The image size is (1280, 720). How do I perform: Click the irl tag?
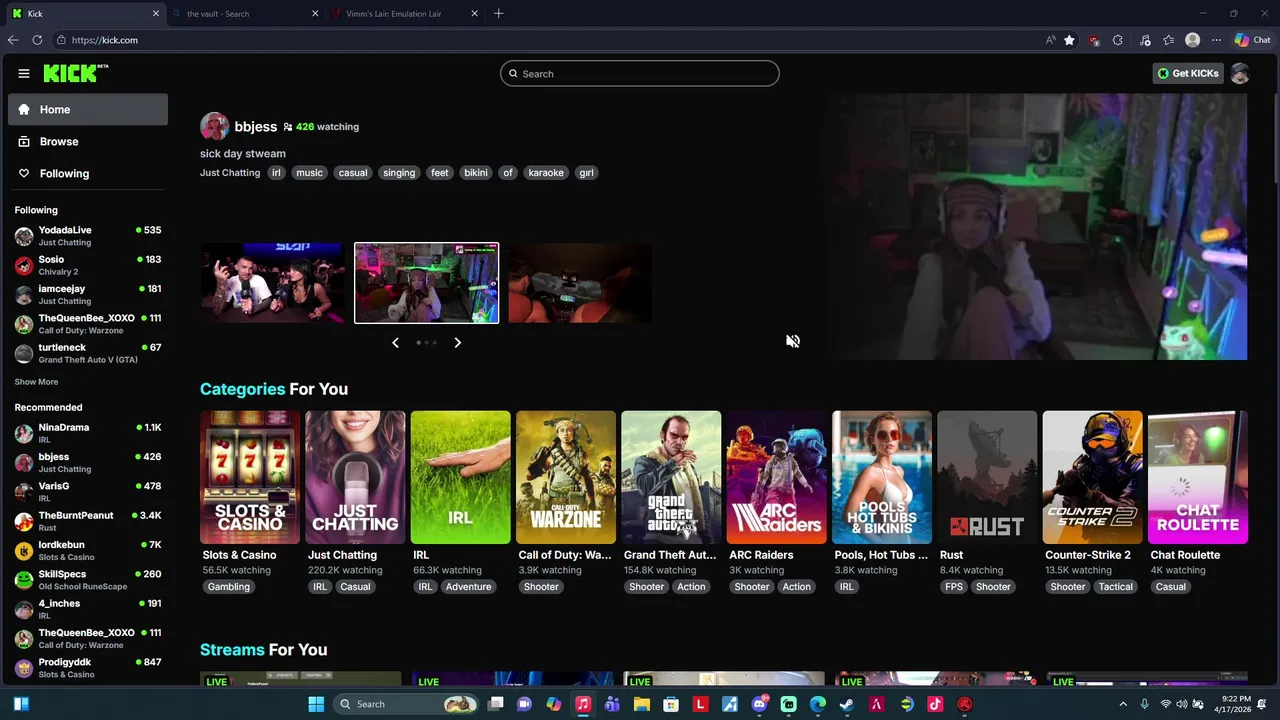pyautogui.click(x=277, y=173)
